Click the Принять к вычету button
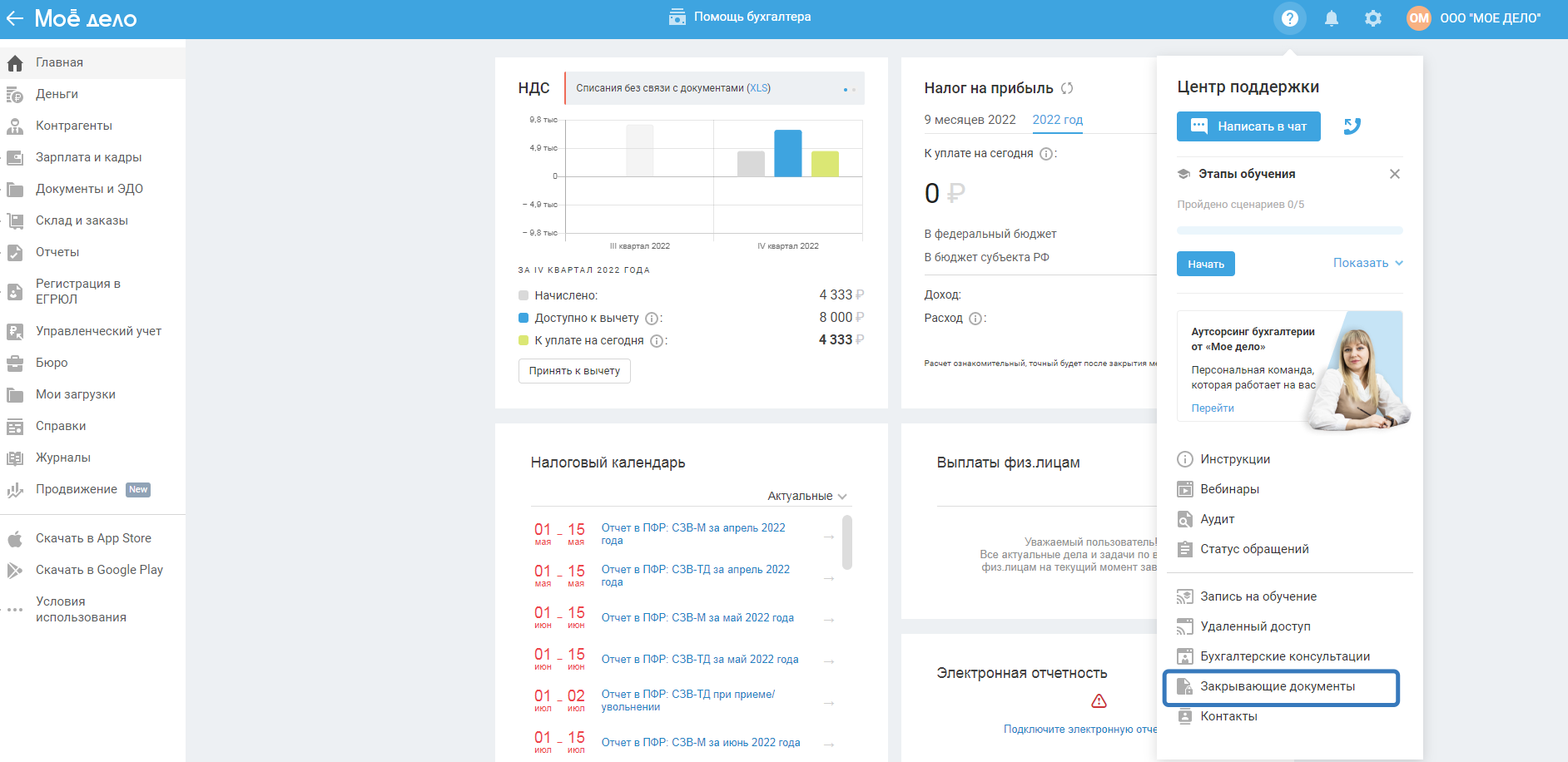 (x=574, y=371)
